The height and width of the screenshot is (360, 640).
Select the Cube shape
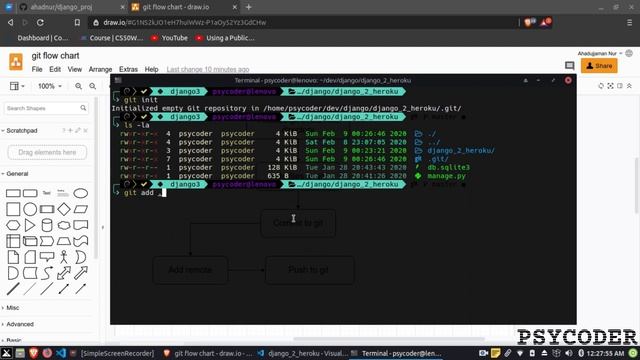coord(30,241)
